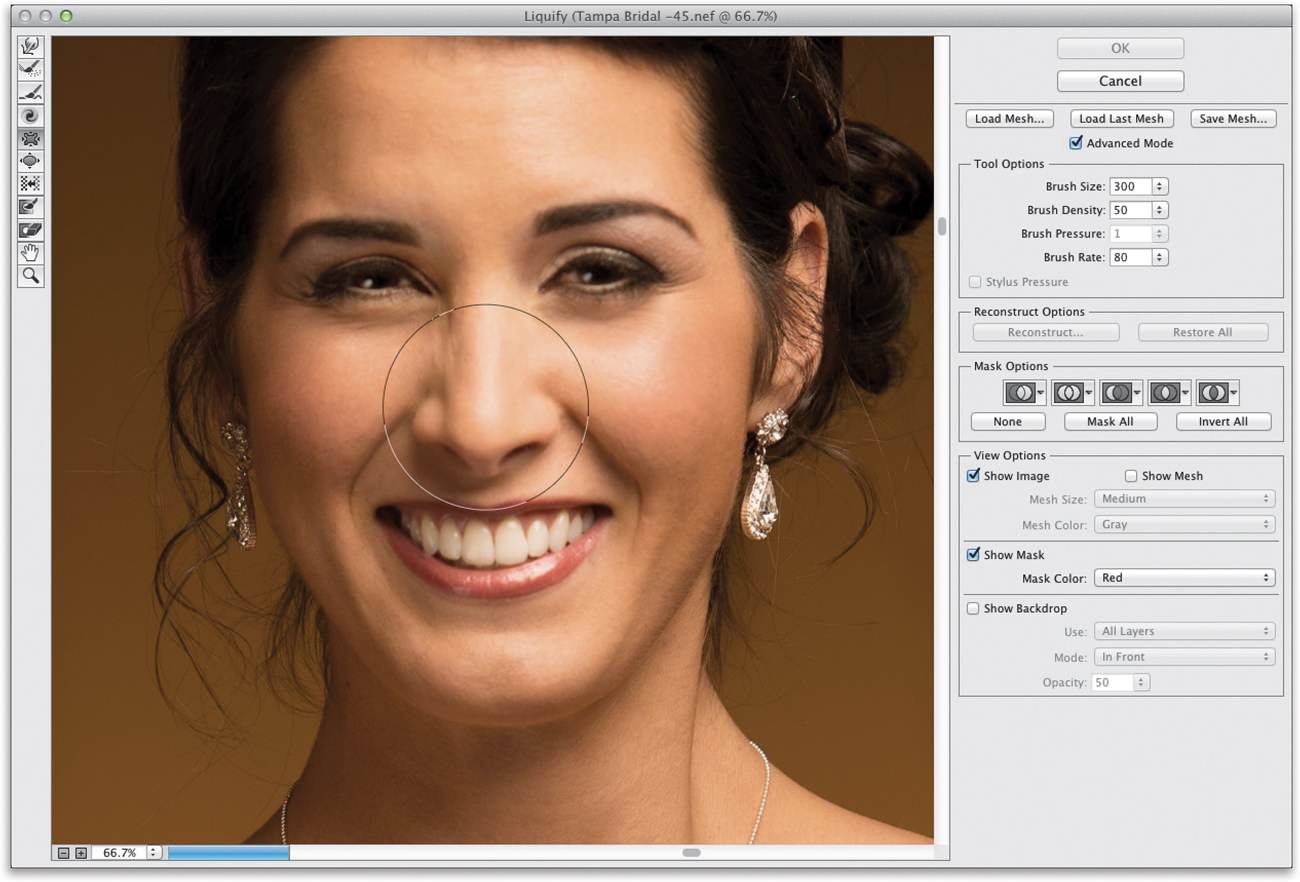
Task: Select the Smooth tool
Action: [31, 92]
